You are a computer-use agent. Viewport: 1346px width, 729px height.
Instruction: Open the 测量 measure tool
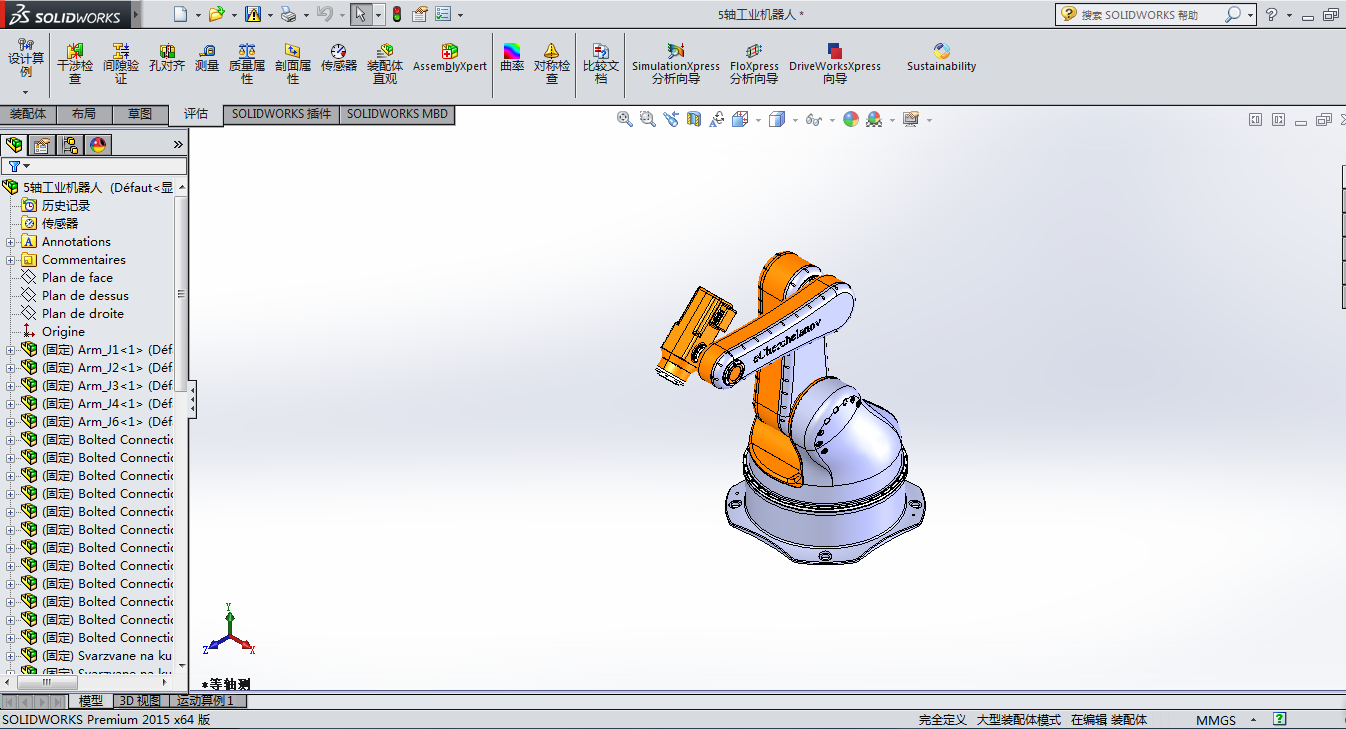(207, 58)
